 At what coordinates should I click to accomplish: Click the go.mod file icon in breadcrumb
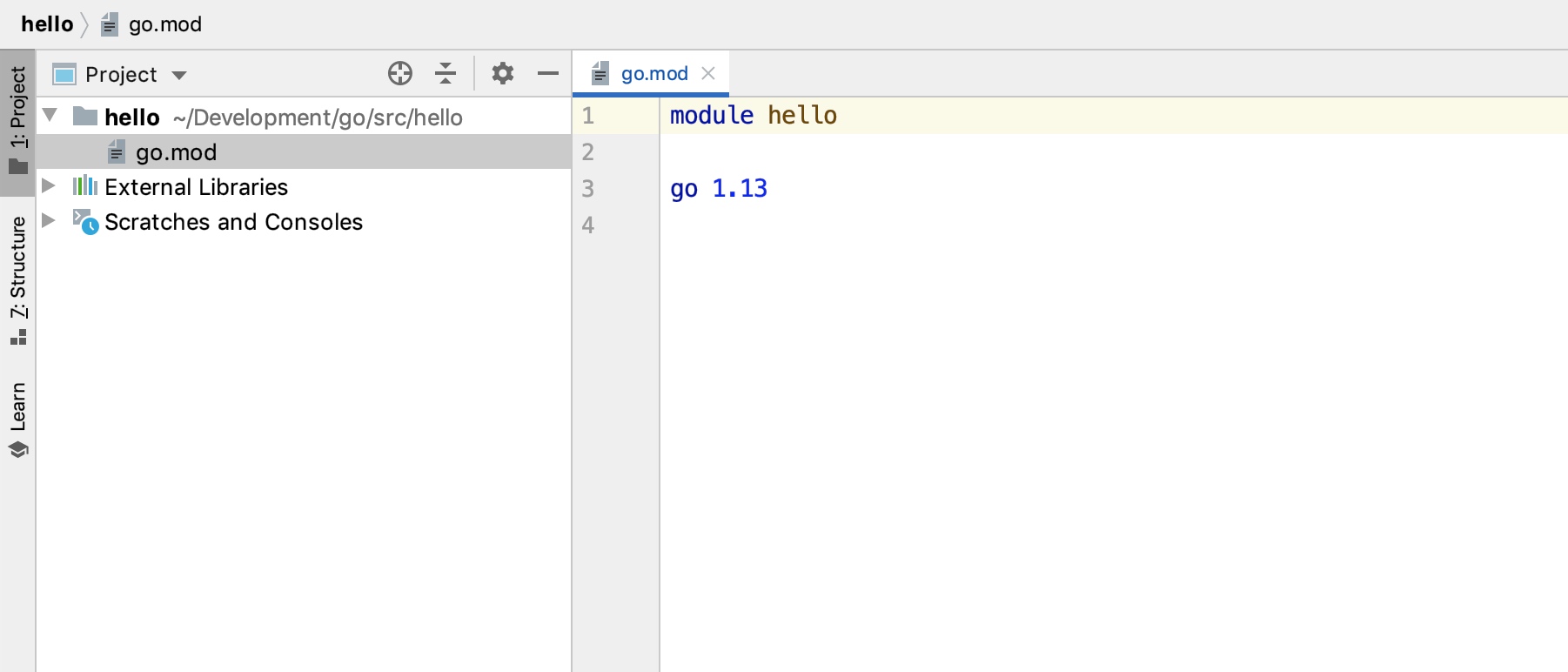pos(109,24)
